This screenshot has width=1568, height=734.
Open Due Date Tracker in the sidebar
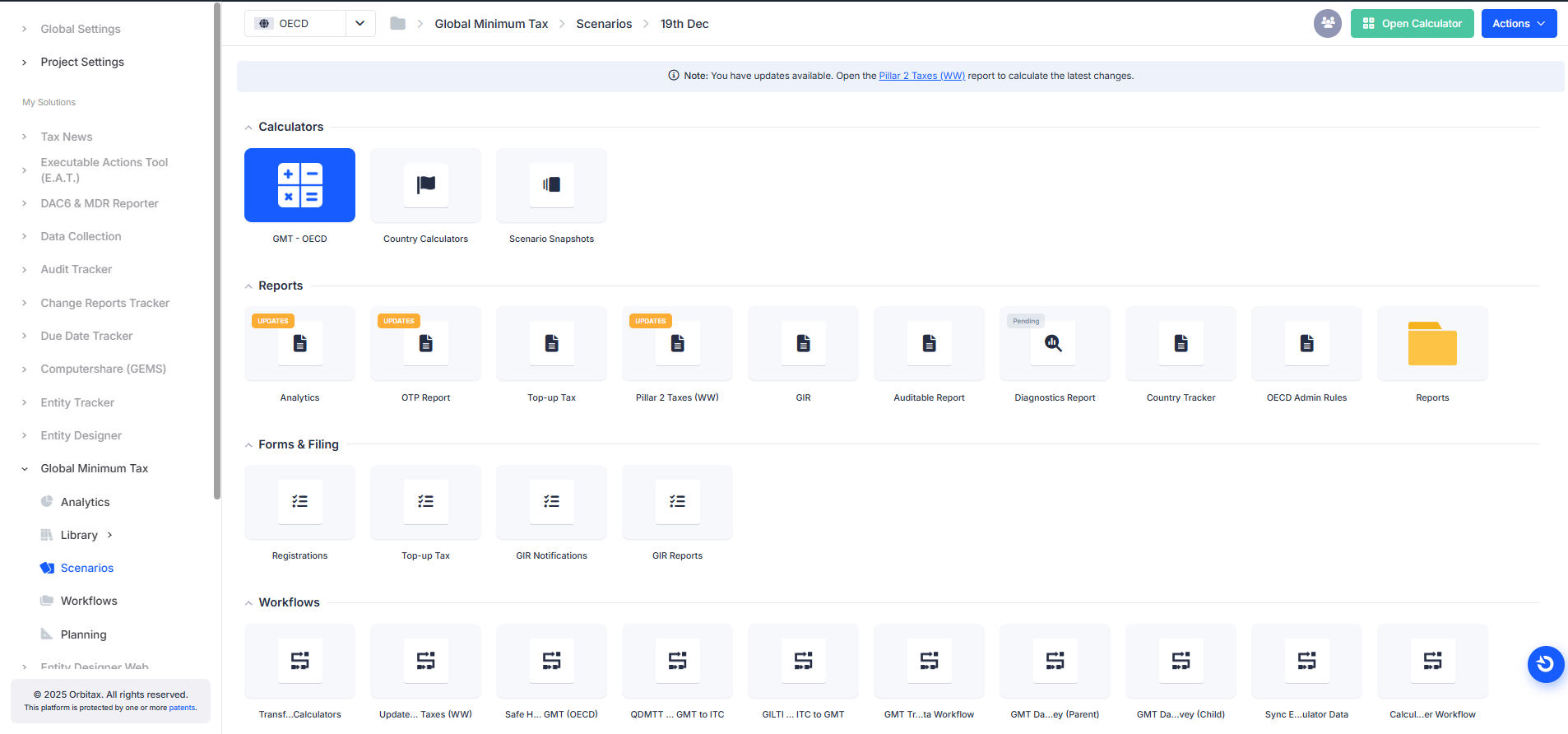coord(86,336)
